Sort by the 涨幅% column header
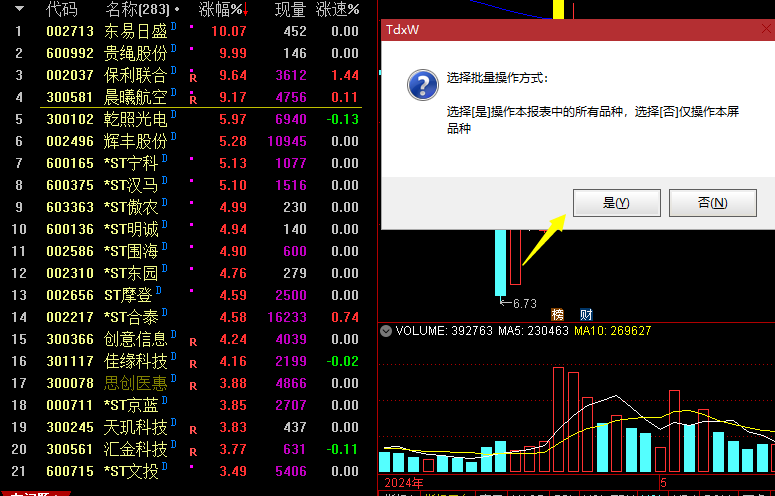Screen dimensions: 775x496 (223, 9)
